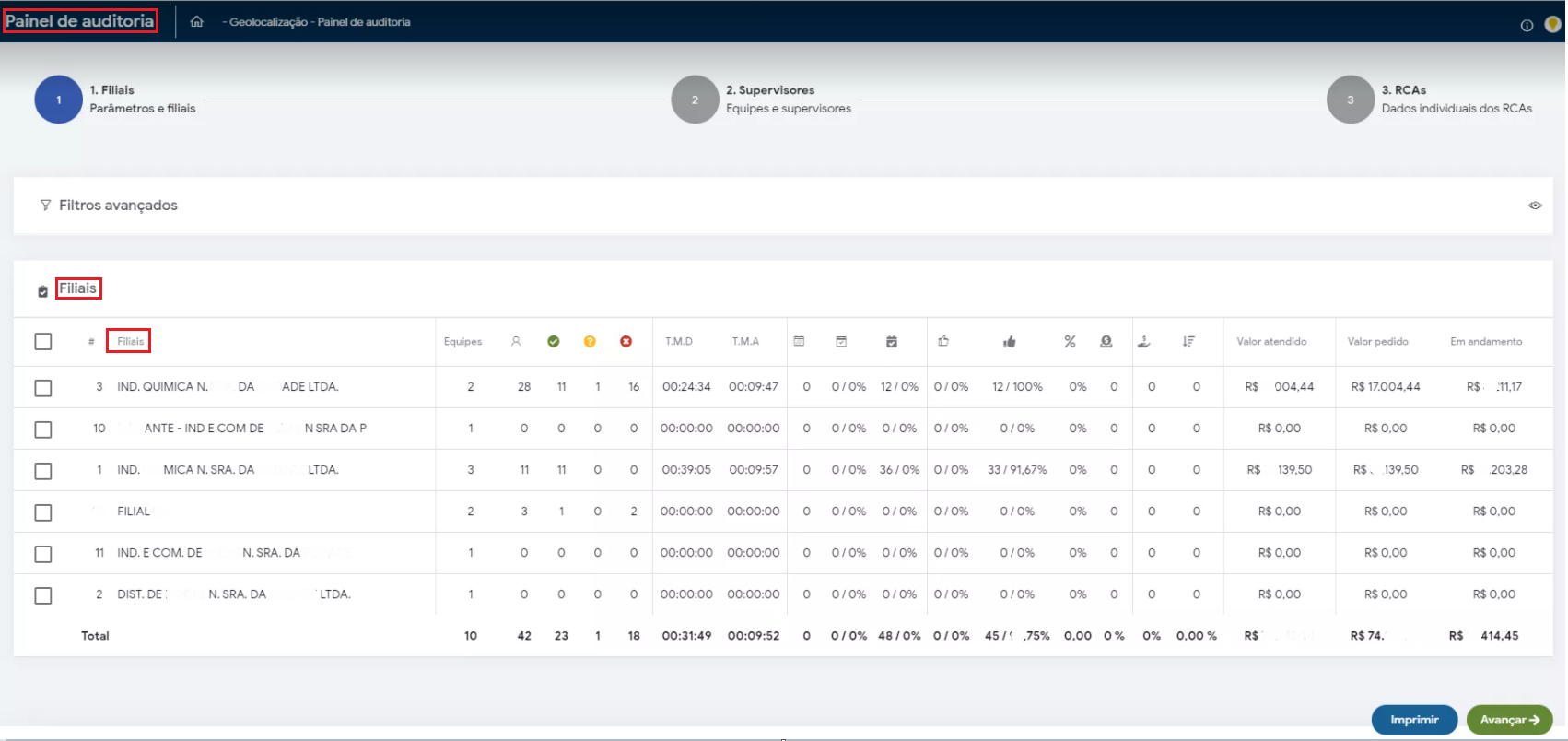This screenshot has width=1568, height=741.
Task: Toggle filter visibility with the eye icon
Action: [x=1535, y=206]
